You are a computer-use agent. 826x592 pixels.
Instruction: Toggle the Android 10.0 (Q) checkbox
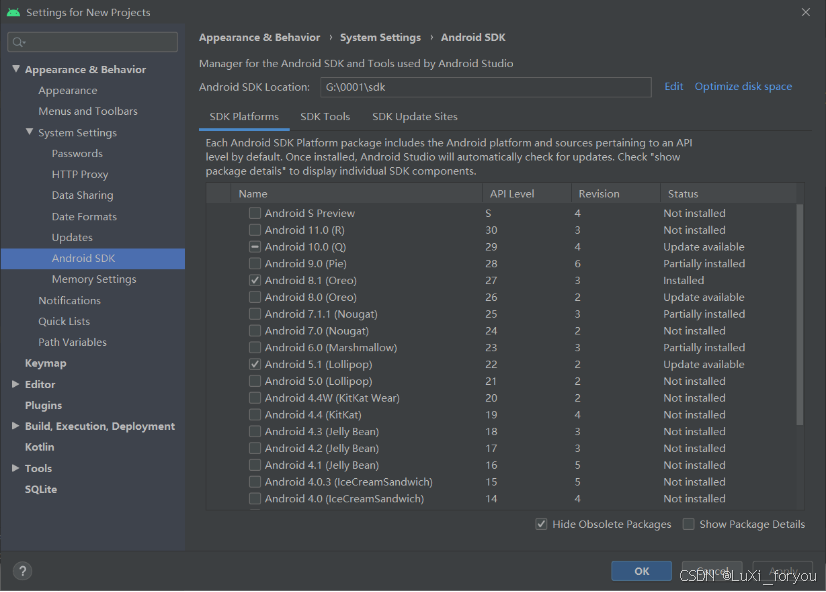pyautogui.click(x=255, y=247)
